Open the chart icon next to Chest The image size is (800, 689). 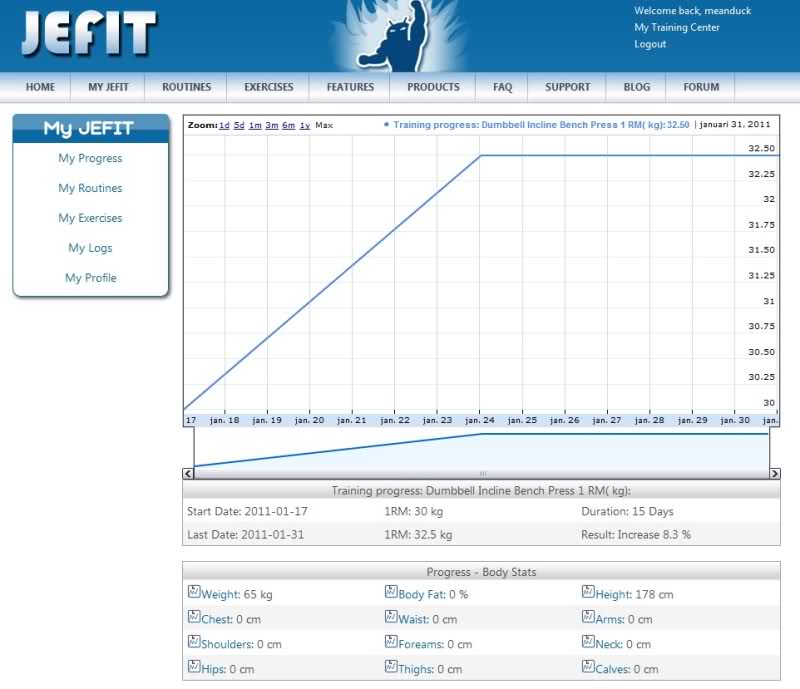click(x=194, y=618)
